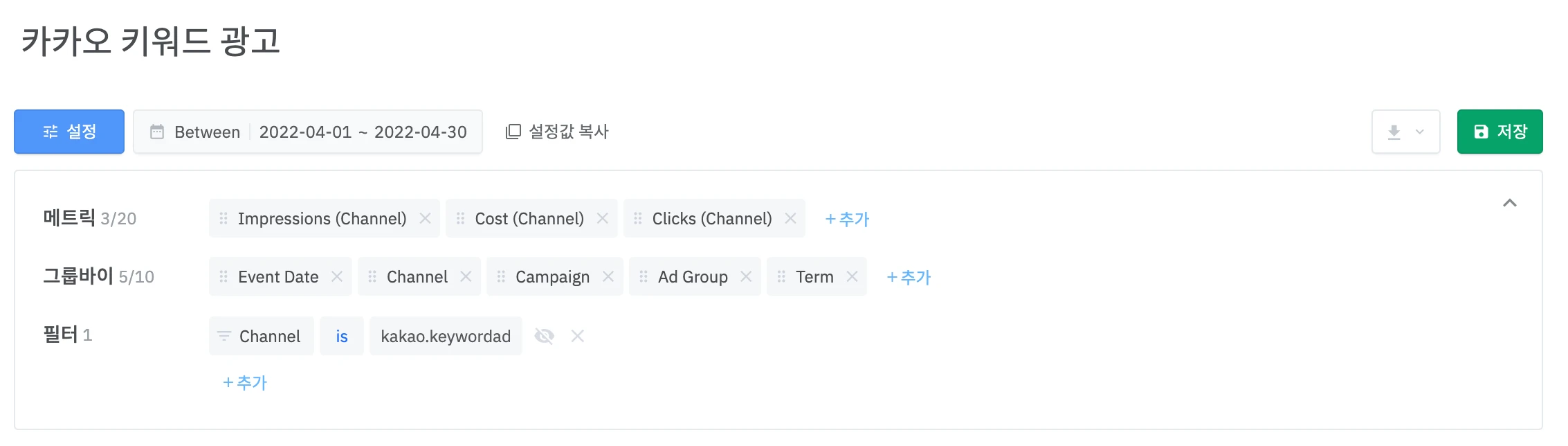Image resolution: width=1568 pixels, height=446 pixels.
Task: Edit the kakao.keywordad filter value
Action: [x=446, y=337]
